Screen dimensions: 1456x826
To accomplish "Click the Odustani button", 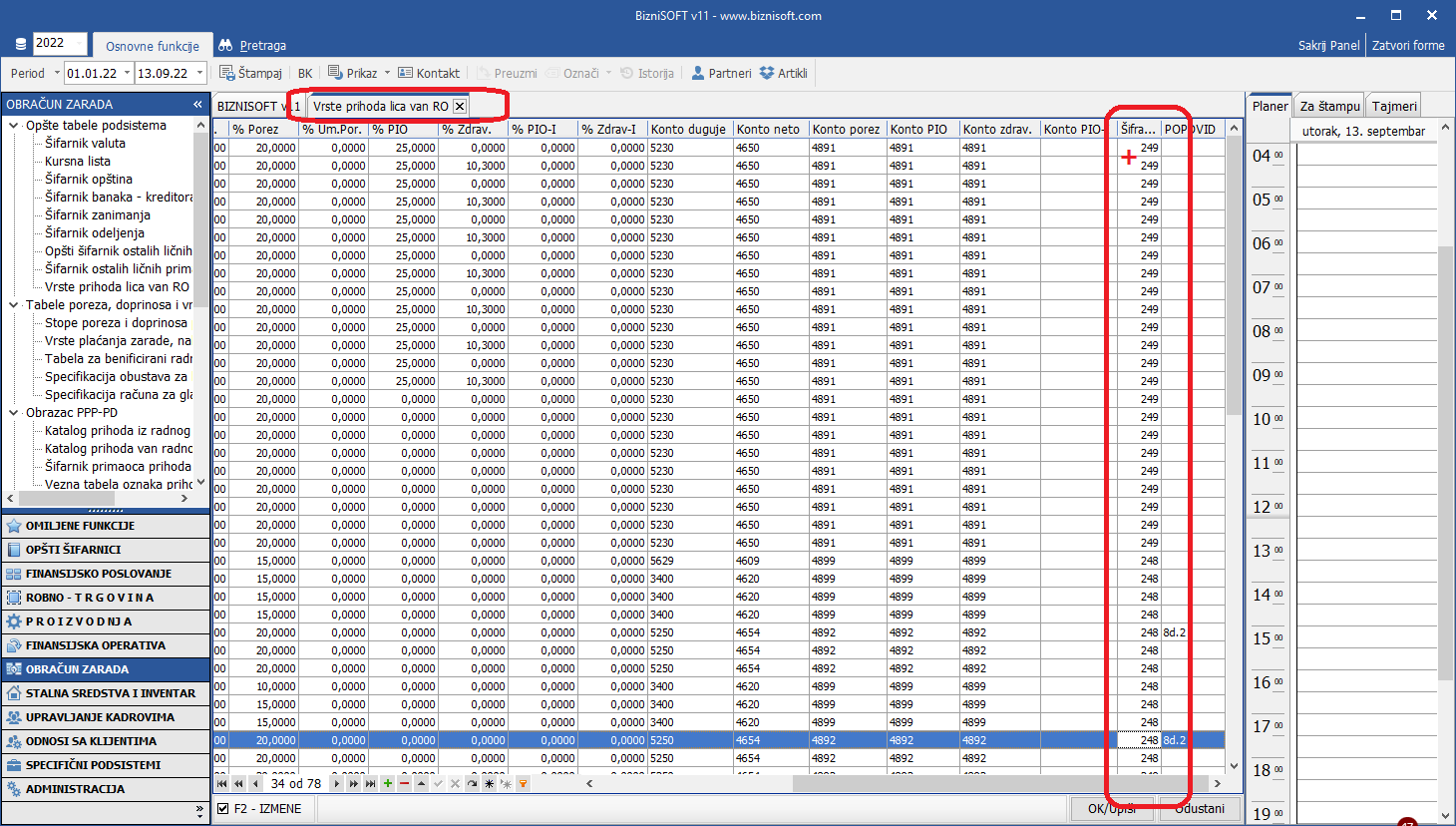I will [x=1199, y=808].
